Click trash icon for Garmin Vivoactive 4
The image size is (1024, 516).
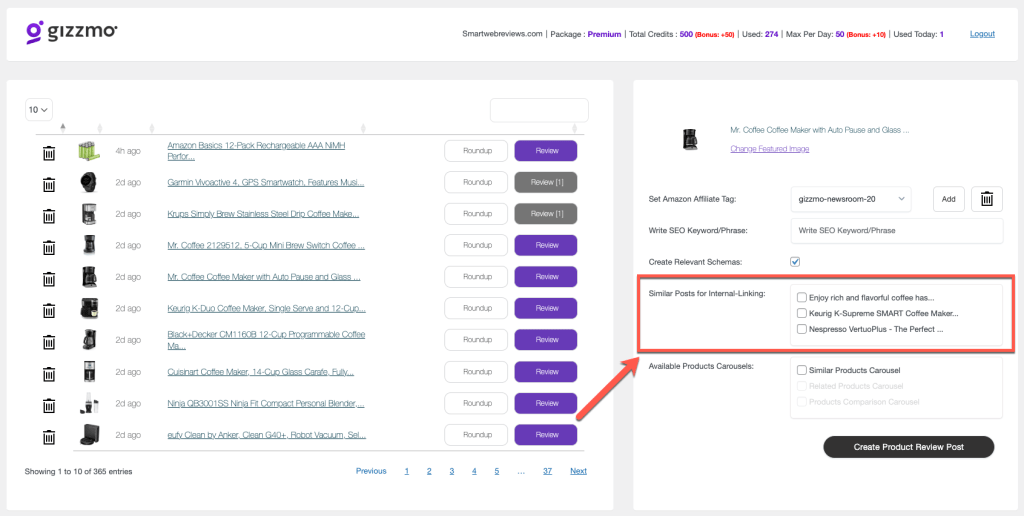coord(48,184)
